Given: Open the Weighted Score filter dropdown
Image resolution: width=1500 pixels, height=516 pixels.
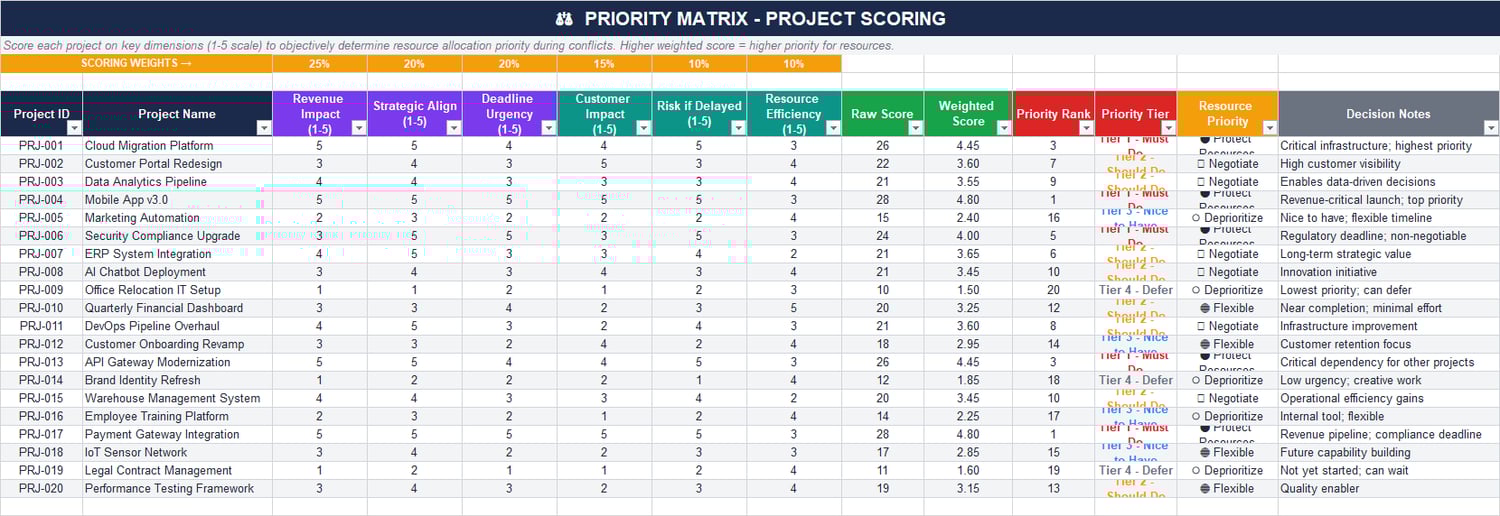Looking at the screenshot, I should tap(1004, 128).
